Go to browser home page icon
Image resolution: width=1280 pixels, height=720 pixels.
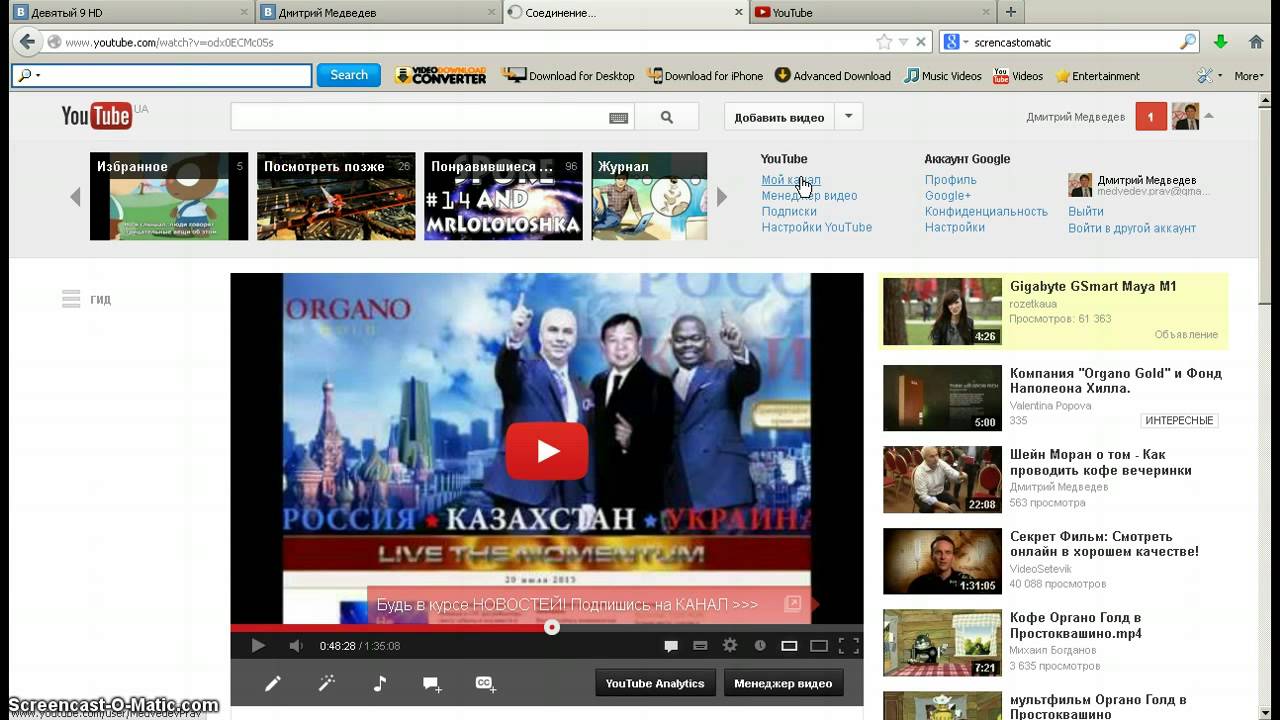click(1256, 42)
